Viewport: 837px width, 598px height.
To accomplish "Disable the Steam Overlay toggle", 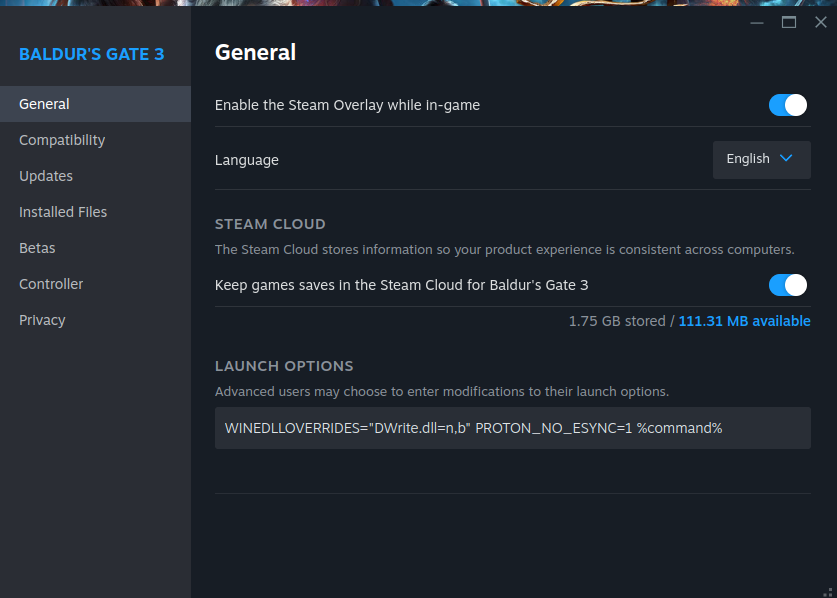I will click(787, 105).
